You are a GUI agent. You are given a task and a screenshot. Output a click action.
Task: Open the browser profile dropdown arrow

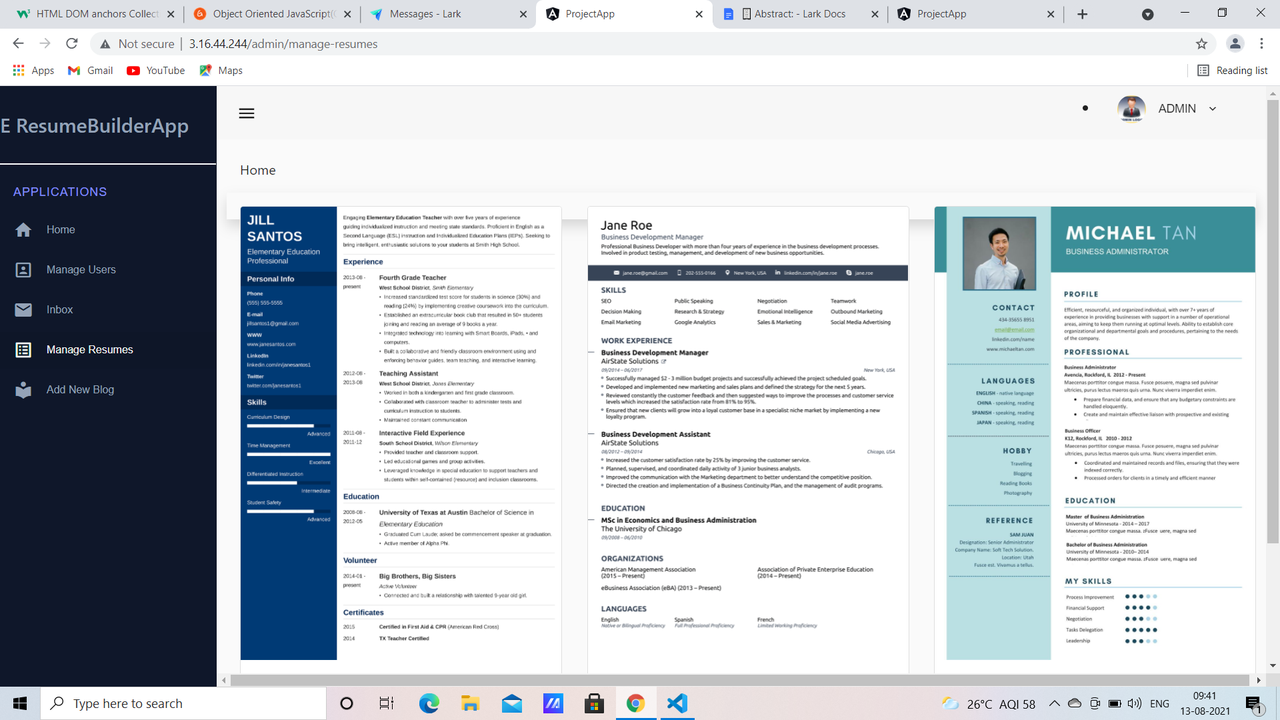coord(1234,44)
